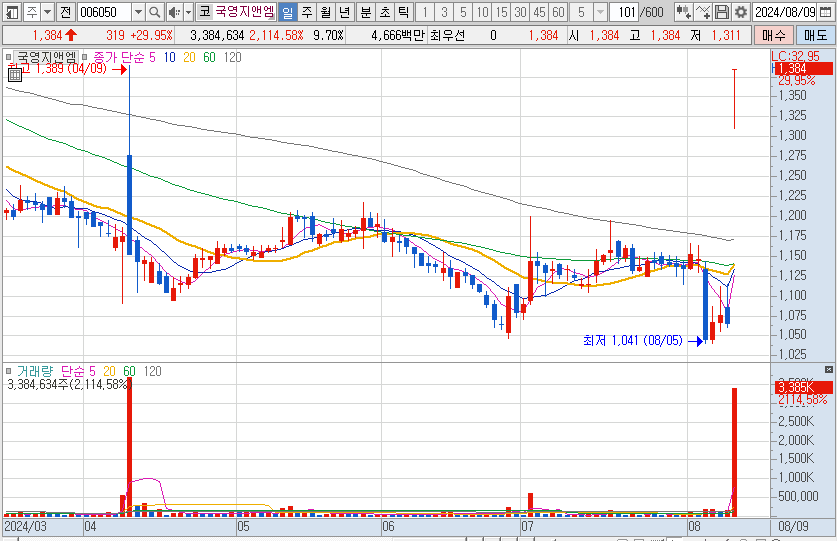This screenshot has height=541, width=837.
Task: Switch to 초 second chart
Action: (385, 12)
